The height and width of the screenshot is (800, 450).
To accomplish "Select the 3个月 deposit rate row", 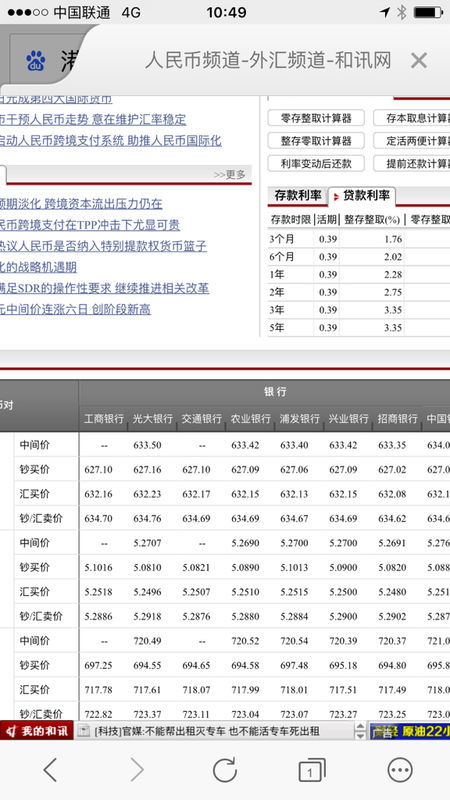I will point(359,239).
